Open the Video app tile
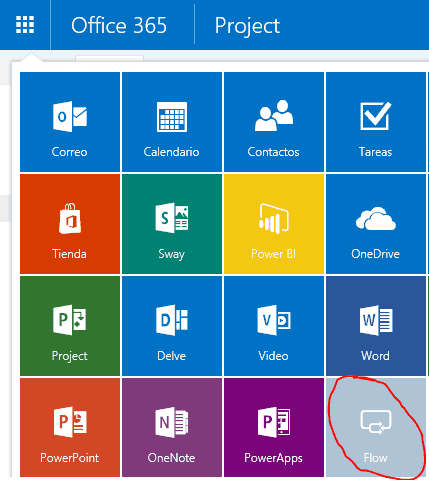Viewport: 429px width, 480px height. tap(274, 326)
